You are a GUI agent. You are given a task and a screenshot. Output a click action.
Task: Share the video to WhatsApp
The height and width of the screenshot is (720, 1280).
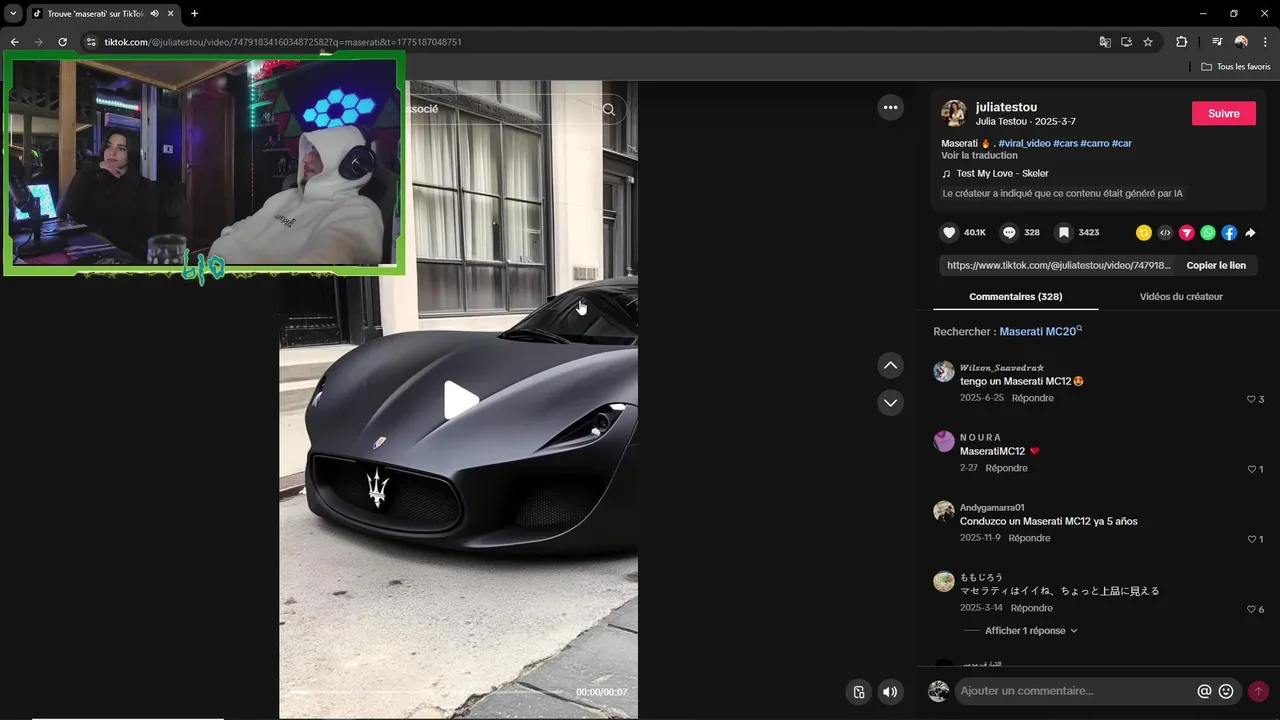[1208, 233]
